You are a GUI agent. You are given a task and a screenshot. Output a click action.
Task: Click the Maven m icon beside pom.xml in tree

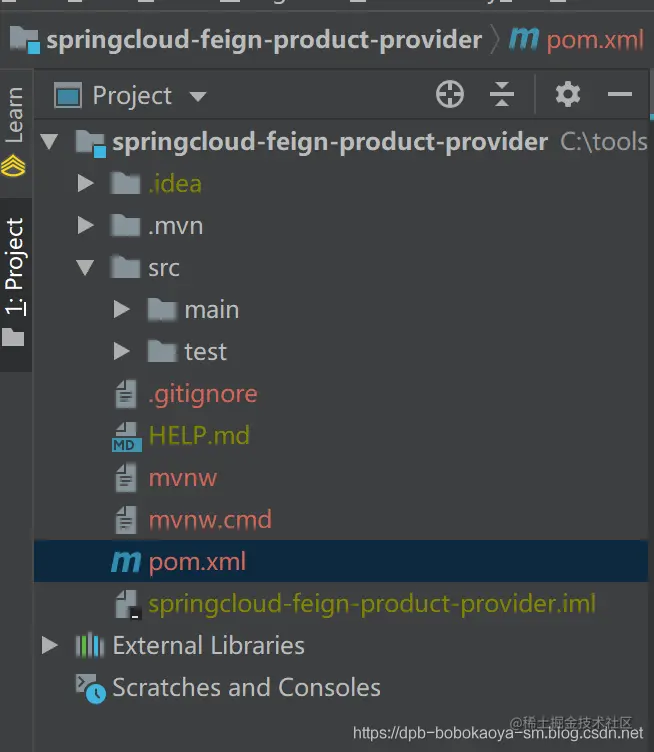[126, 562]
